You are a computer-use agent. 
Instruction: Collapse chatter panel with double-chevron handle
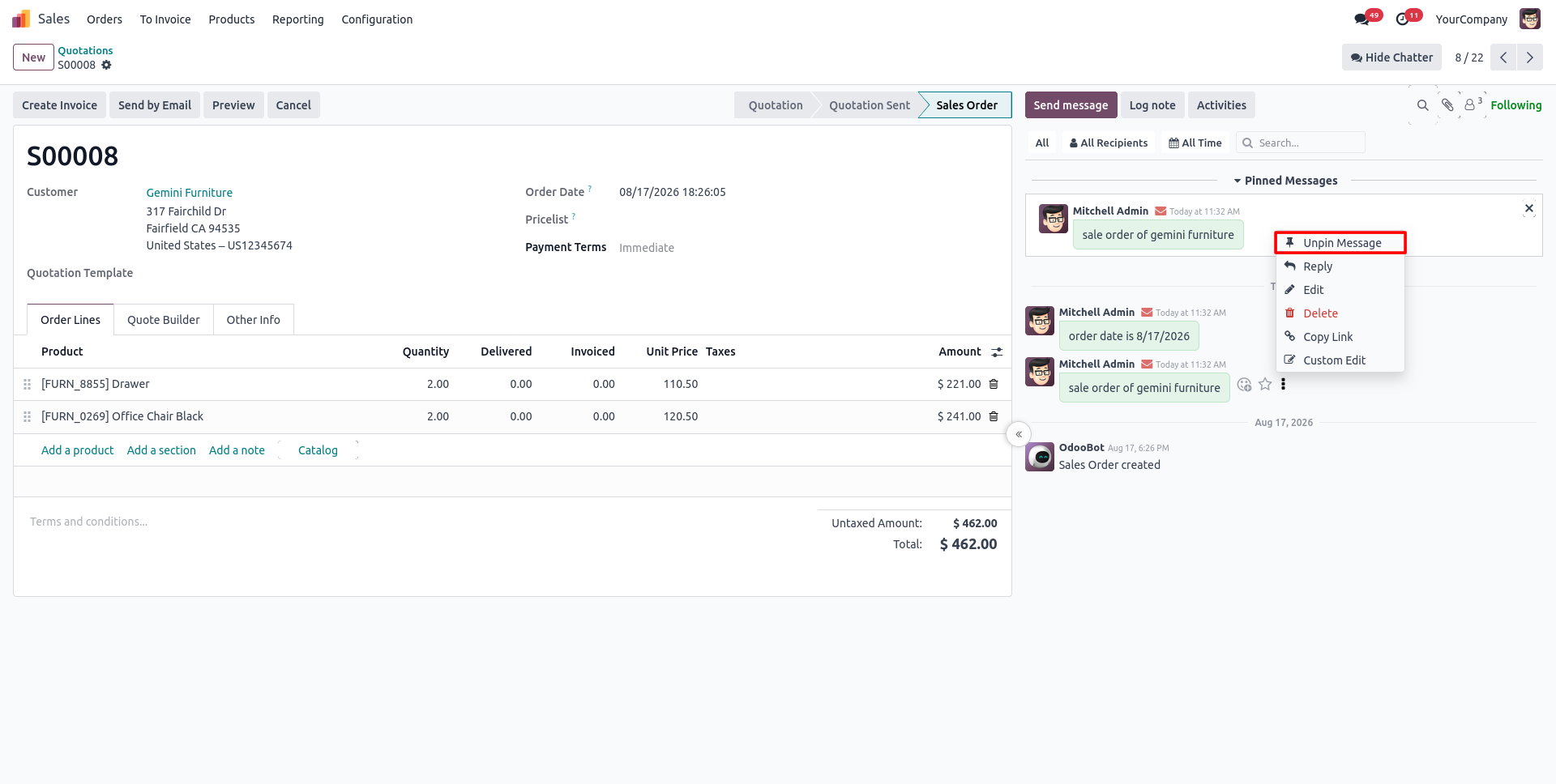[x=1019, y=434]
